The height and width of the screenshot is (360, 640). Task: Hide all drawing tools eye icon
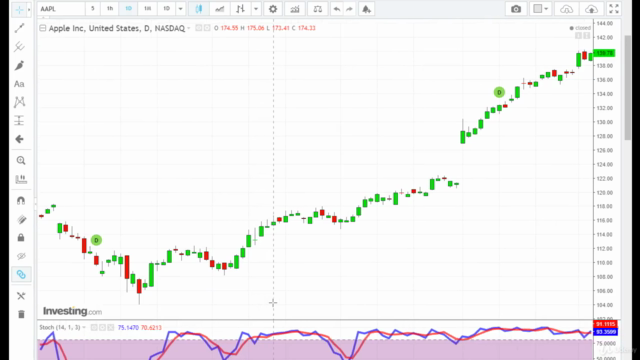click(21, 256)
